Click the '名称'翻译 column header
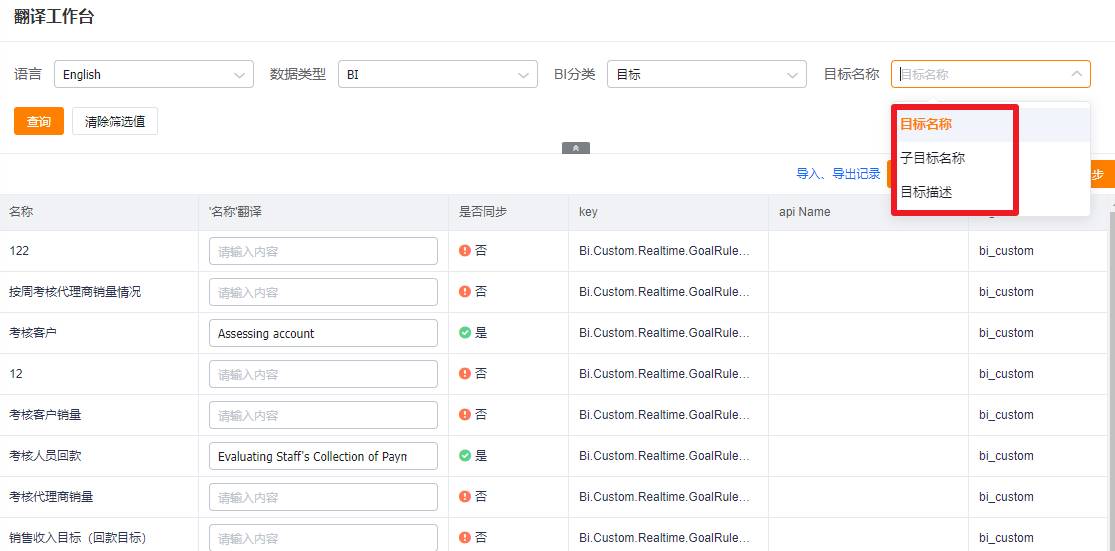This screenshot has height=551, width=1115. pos(324,212)
